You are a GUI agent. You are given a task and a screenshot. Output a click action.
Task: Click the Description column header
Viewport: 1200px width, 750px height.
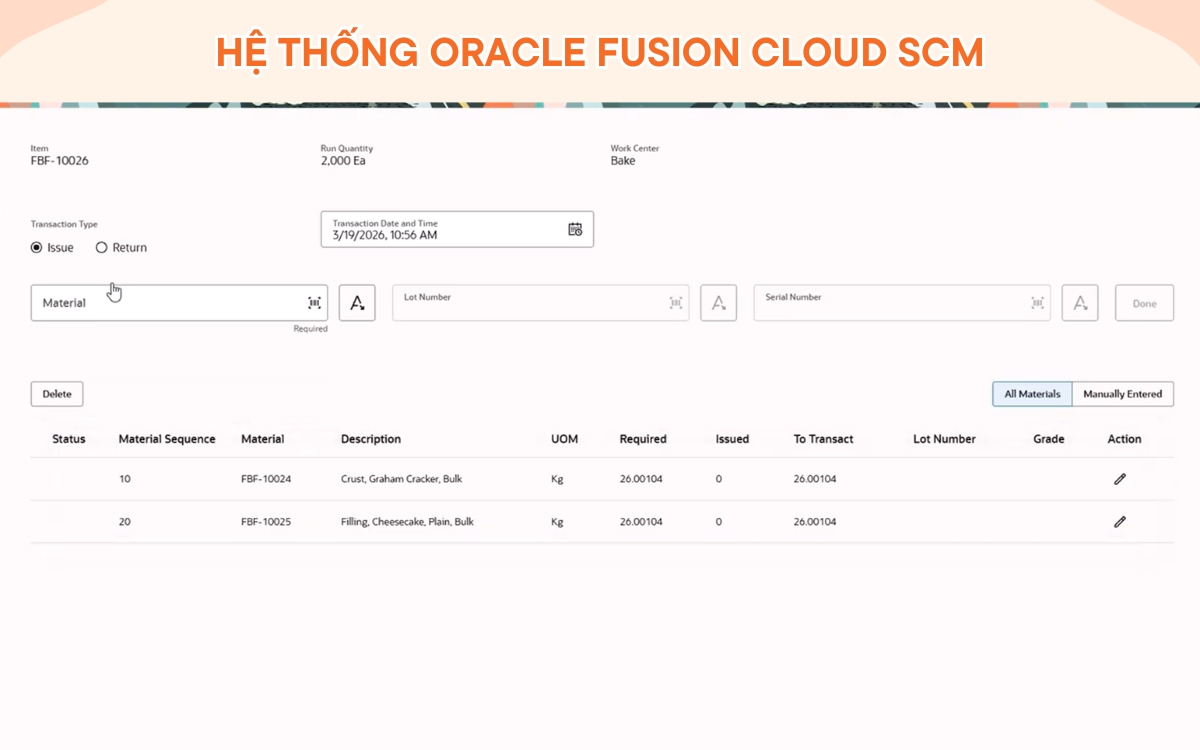click(x=371, y=439)
